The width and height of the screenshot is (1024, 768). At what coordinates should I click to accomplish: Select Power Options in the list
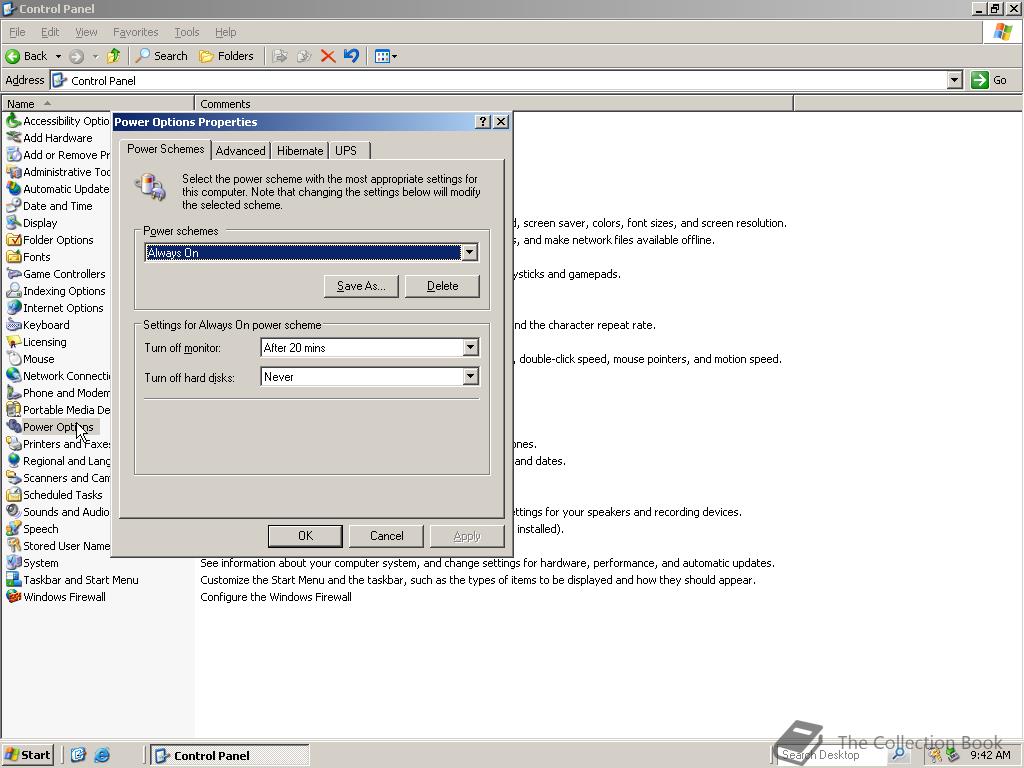[x=58, y=426]
